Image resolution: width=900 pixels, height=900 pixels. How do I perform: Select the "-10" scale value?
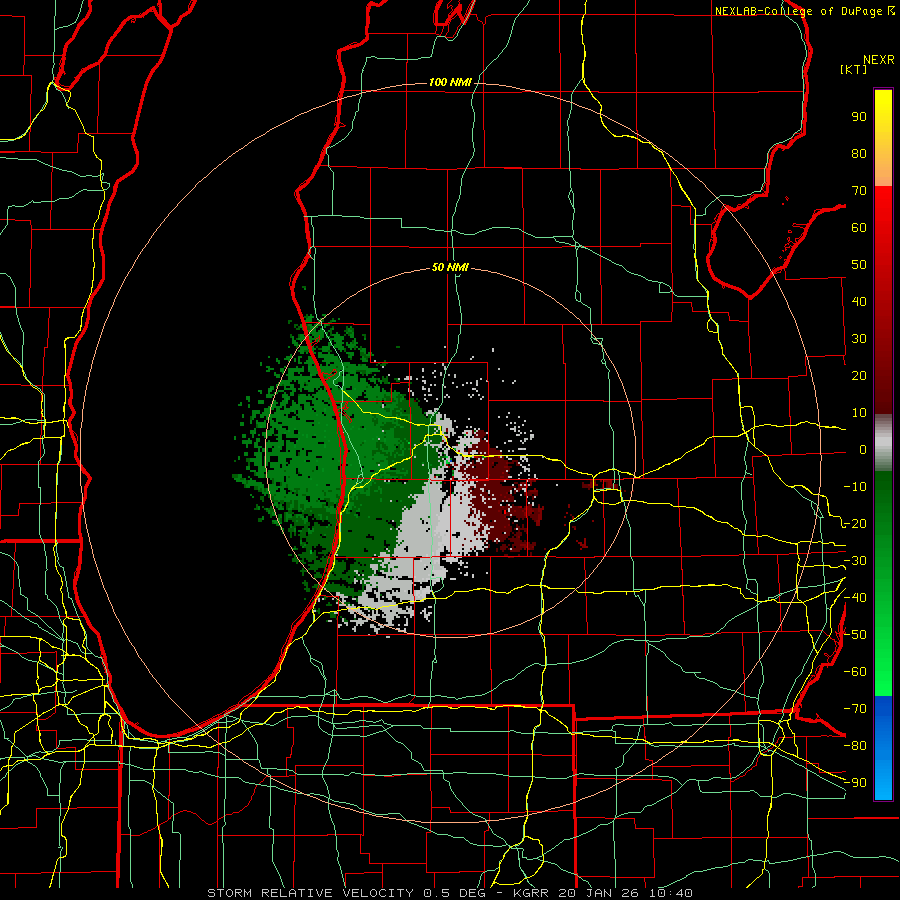(x=855, y=487)
